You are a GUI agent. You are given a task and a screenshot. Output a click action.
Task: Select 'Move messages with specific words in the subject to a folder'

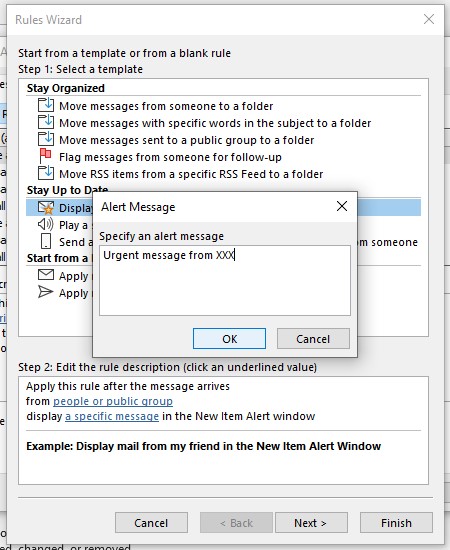(x=215, y=123)
